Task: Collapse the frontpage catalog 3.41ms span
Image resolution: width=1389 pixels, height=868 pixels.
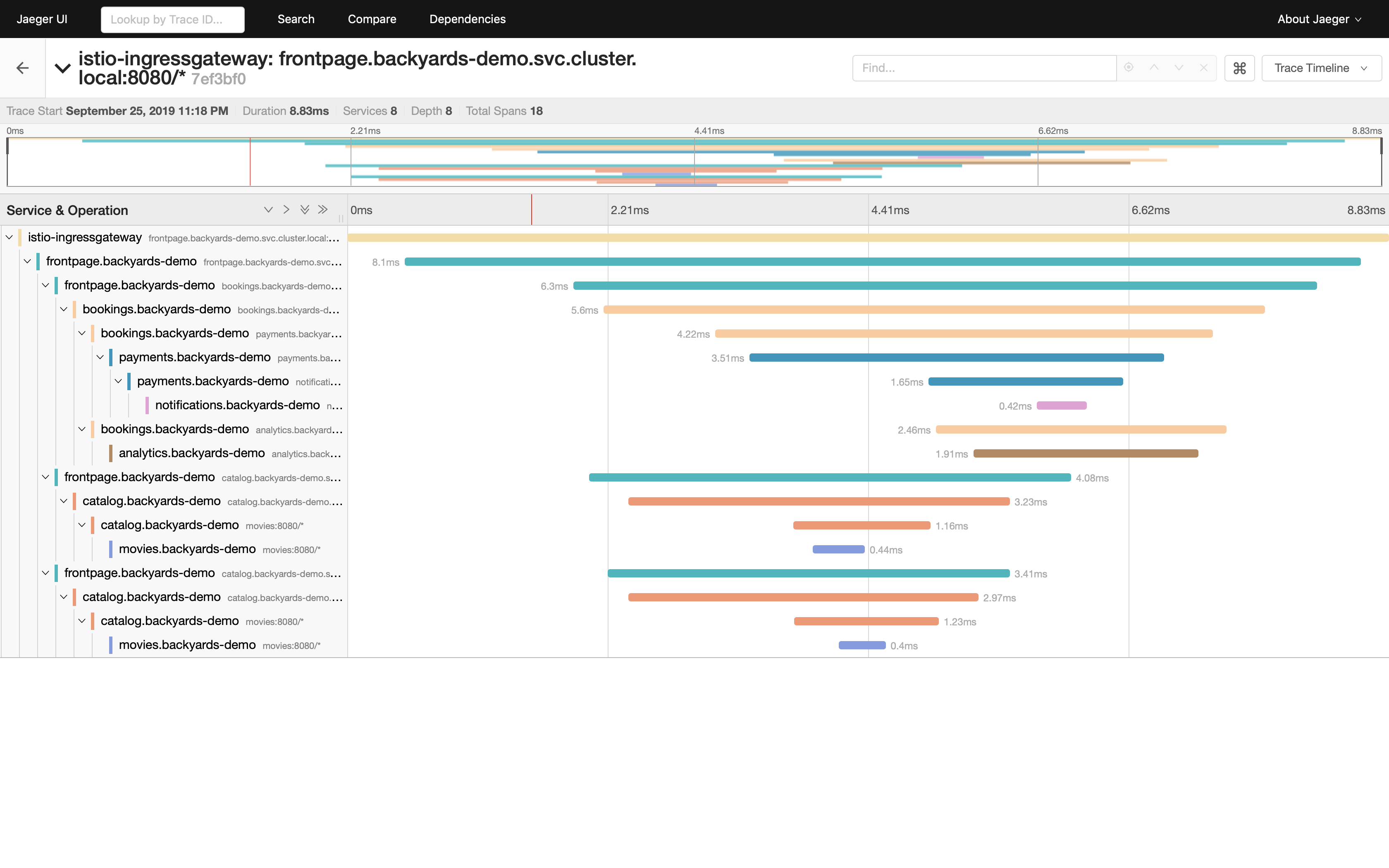Action: coord(45,573)
